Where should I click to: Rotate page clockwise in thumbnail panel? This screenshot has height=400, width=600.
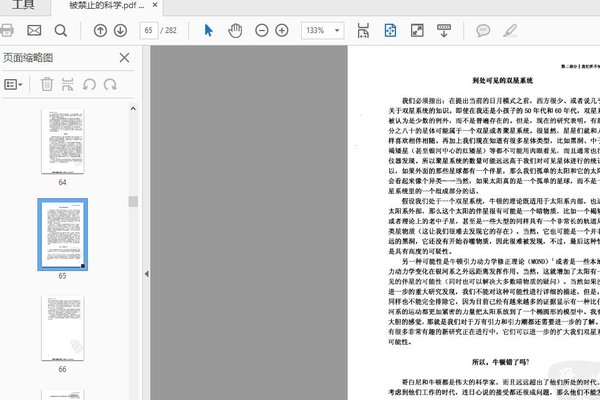click(x=111, y=85)
